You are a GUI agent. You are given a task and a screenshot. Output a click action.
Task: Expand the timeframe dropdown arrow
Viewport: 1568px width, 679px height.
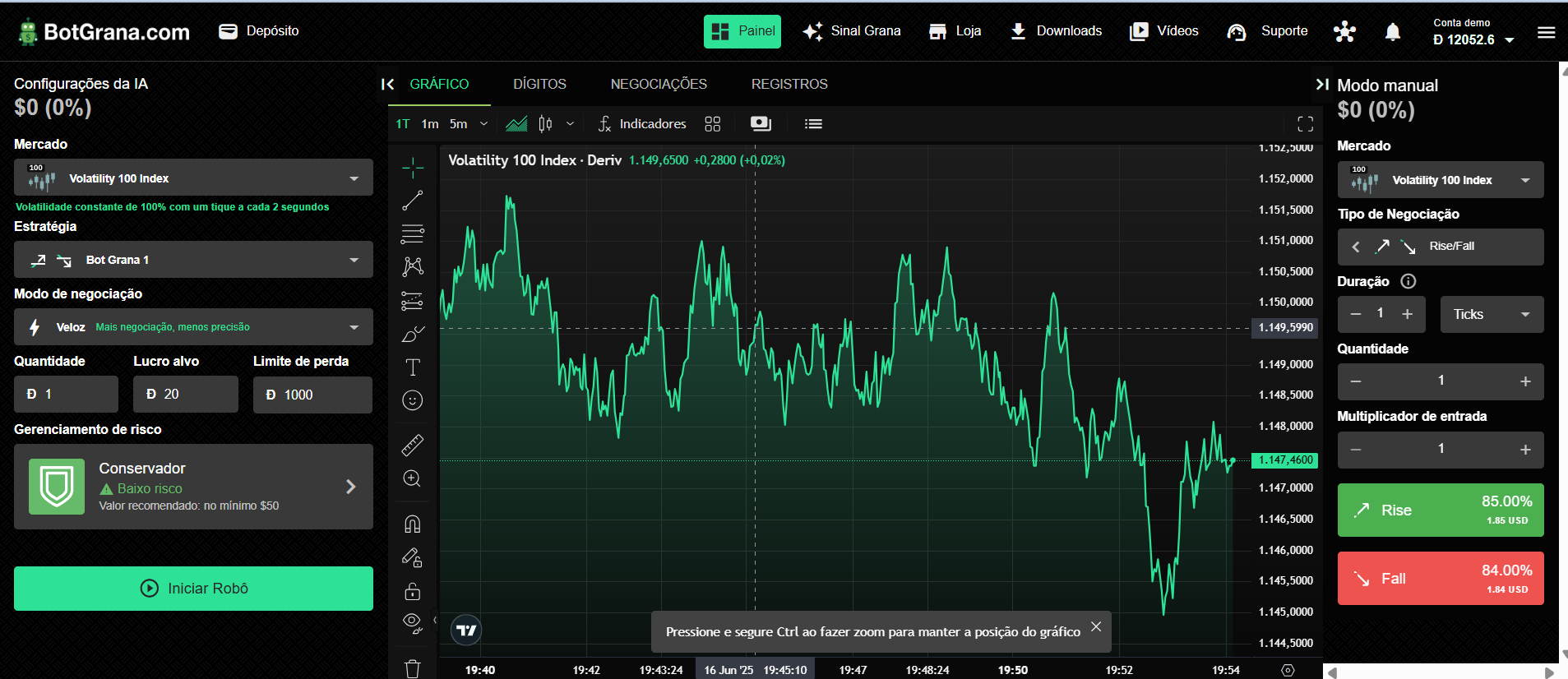[483, 124]
